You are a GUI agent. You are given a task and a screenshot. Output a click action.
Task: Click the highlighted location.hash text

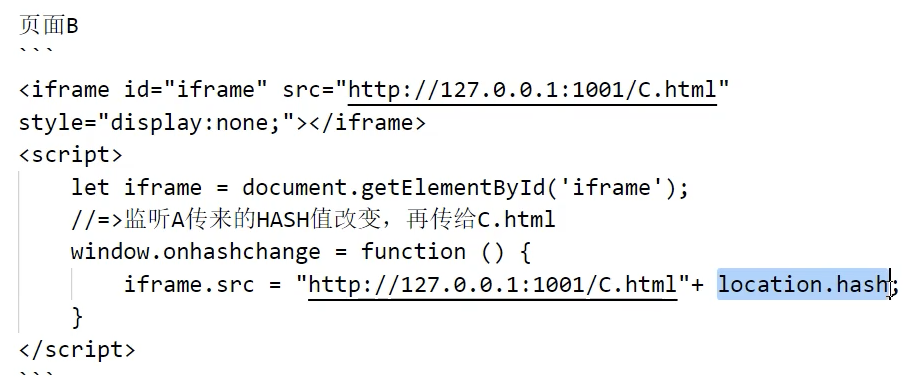(x=803, y=285)
